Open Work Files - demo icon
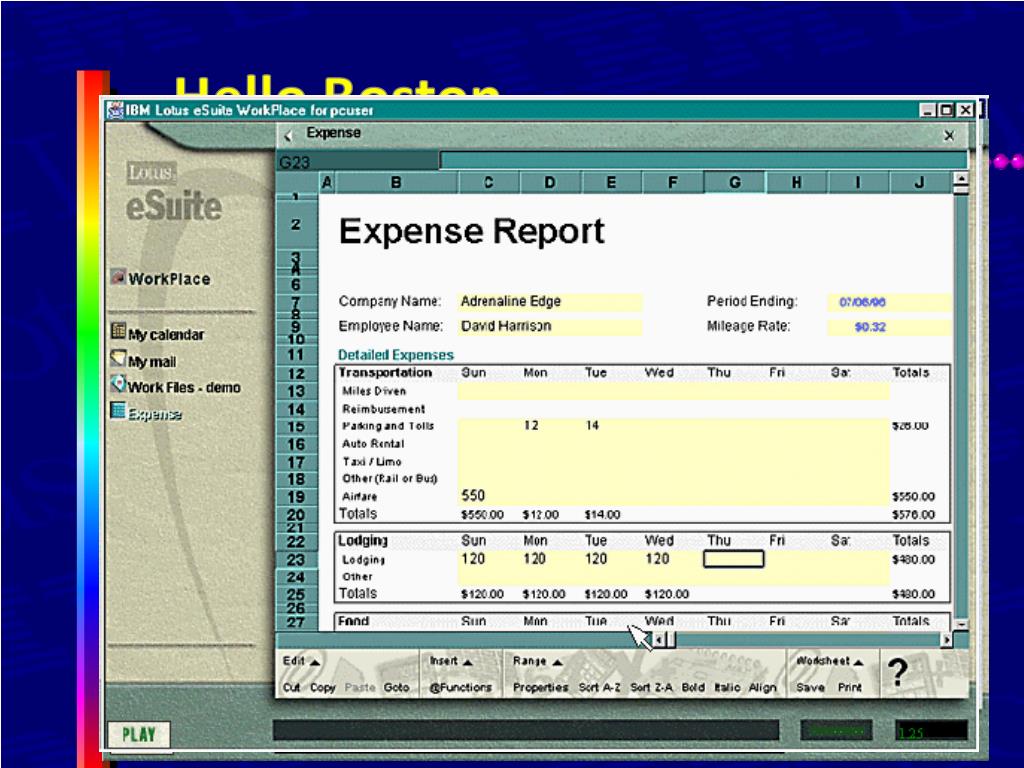The width and height of the screenshot is (1024, 768). 118,384
